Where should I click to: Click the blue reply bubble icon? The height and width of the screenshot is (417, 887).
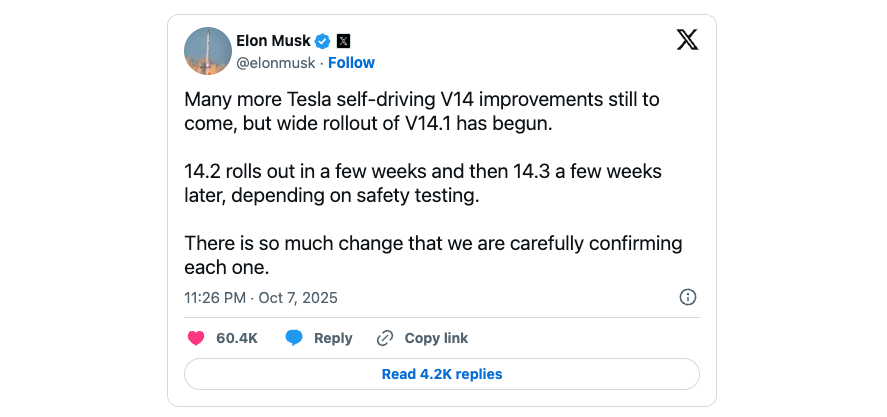[294, 338]
